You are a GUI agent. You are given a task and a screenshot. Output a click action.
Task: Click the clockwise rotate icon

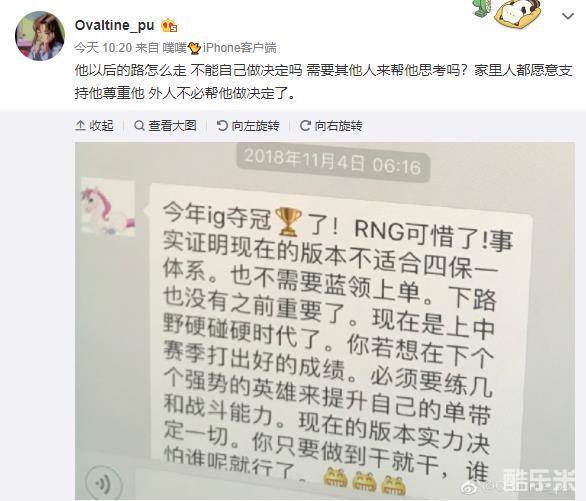coord(305,126)
